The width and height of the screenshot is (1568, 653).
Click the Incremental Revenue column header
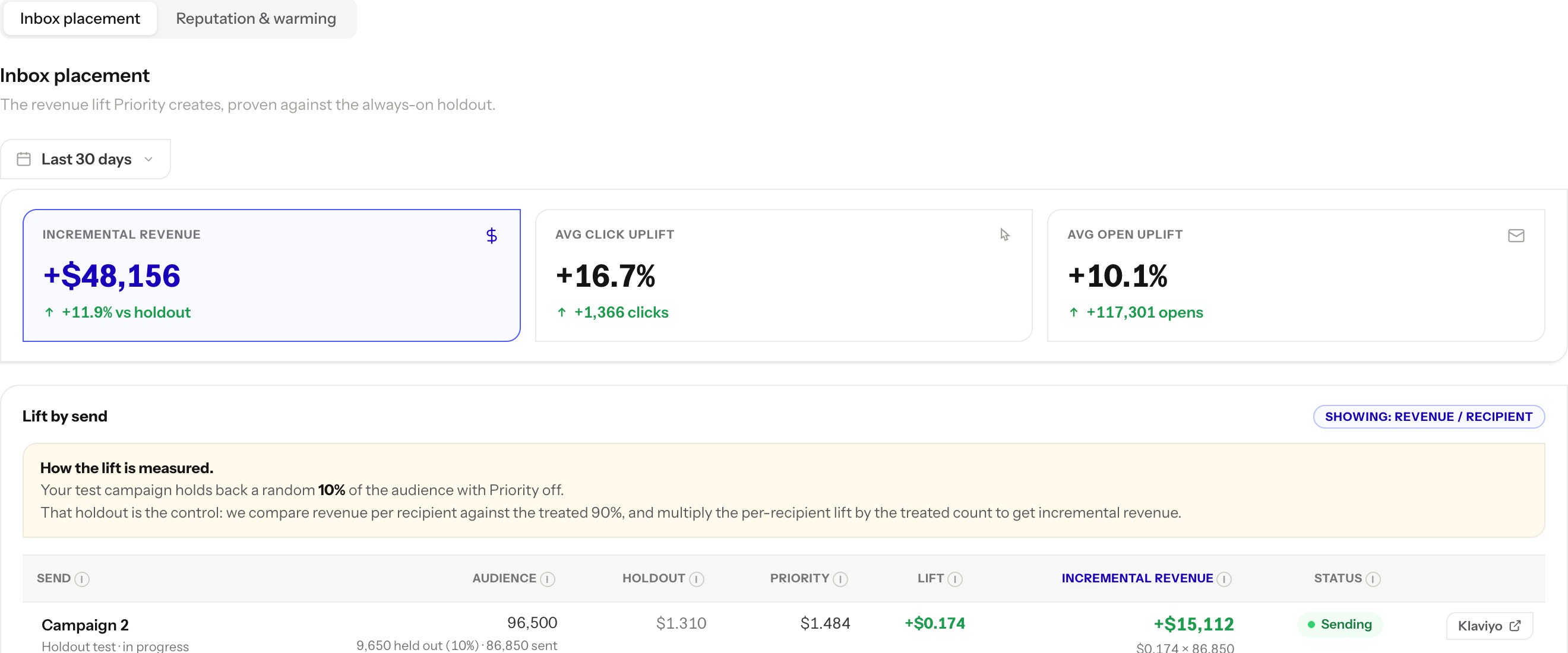1137,578
